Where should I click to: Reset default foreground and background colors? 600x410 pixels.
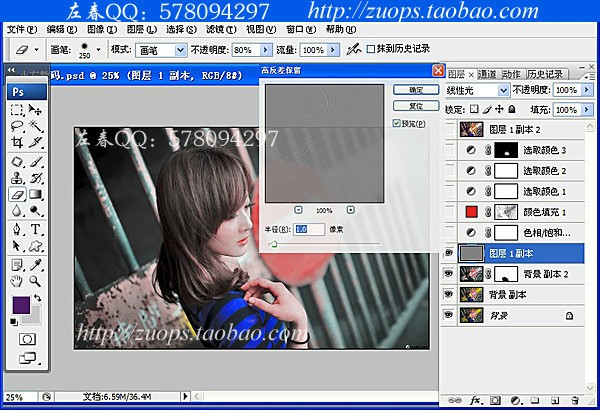(14, 322)
